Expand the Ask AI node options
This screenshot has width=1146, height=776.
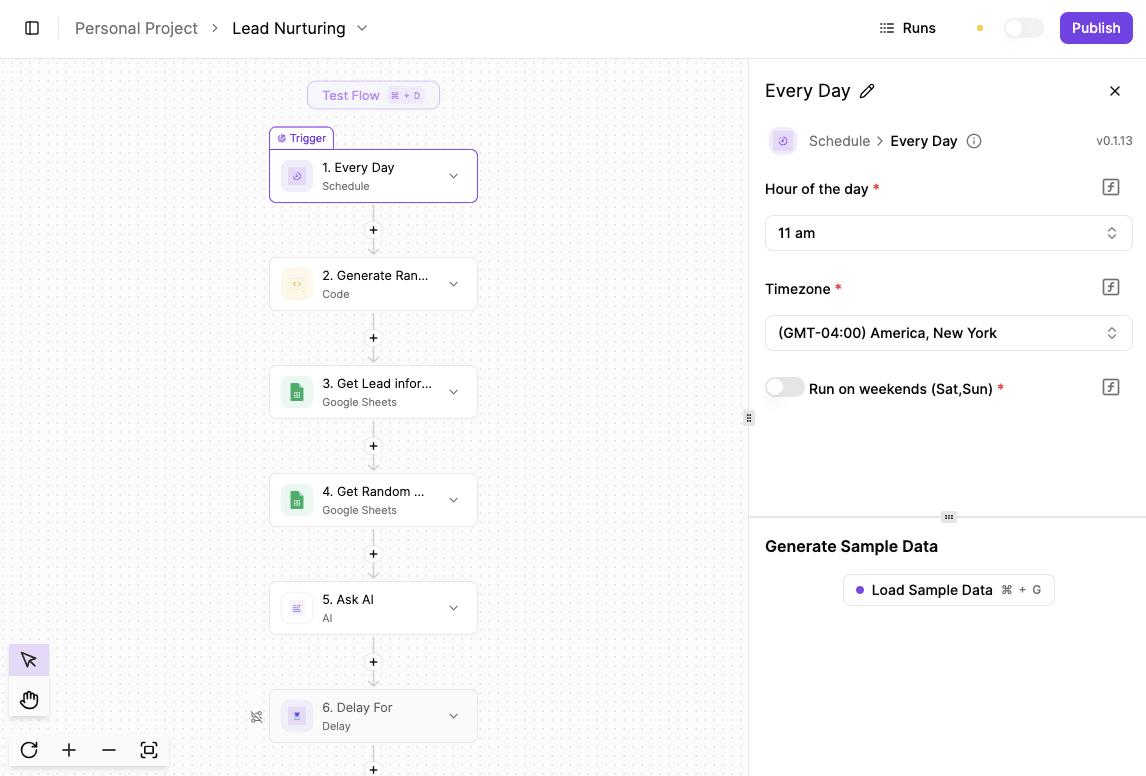click(453, 608)
